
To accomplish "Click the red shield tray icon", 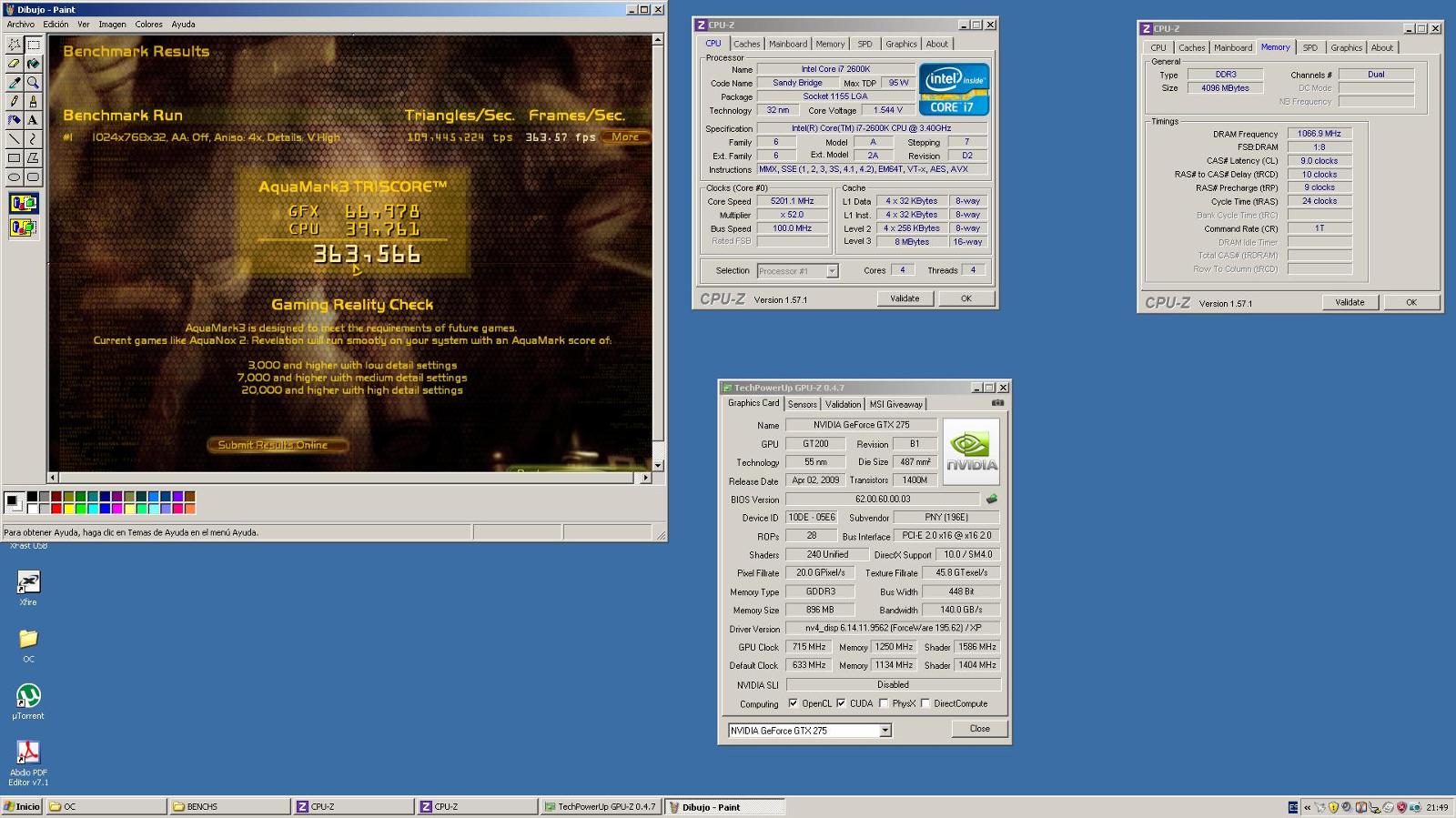I will pyautogui.click(x=1401, y=807).
